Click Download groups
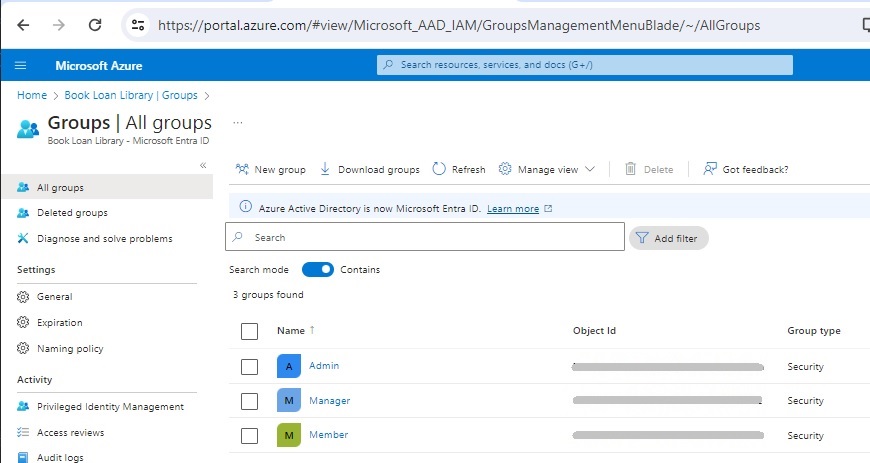Image resolution: width=870 pixels, height=463 pixels. (x=370, y=169)
